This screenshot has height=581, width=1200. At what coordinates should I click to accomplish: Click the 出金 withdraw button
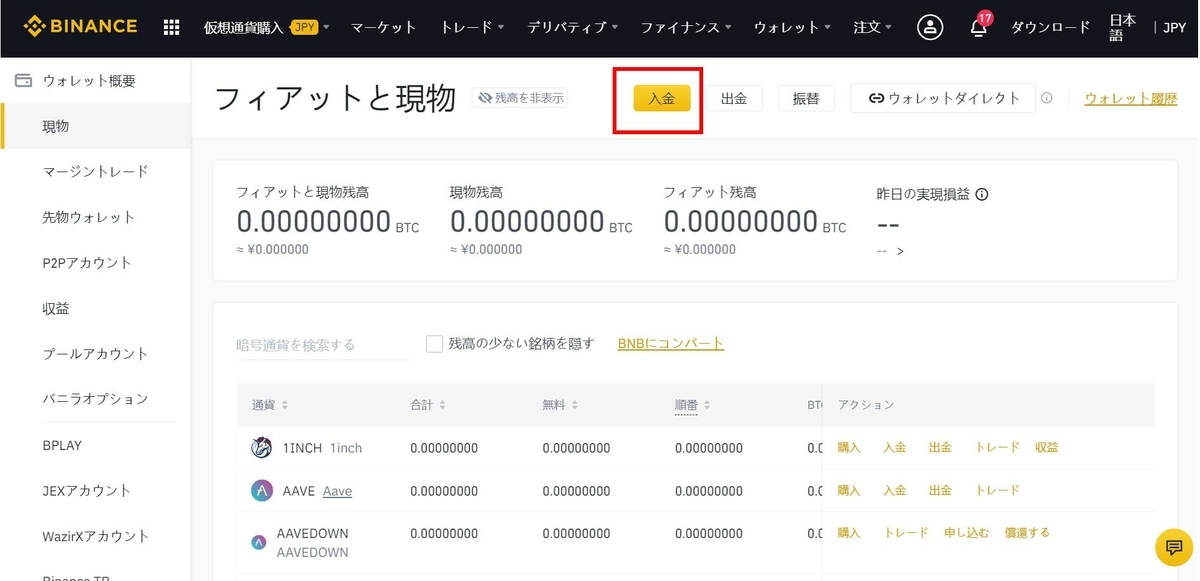point(734,98)
